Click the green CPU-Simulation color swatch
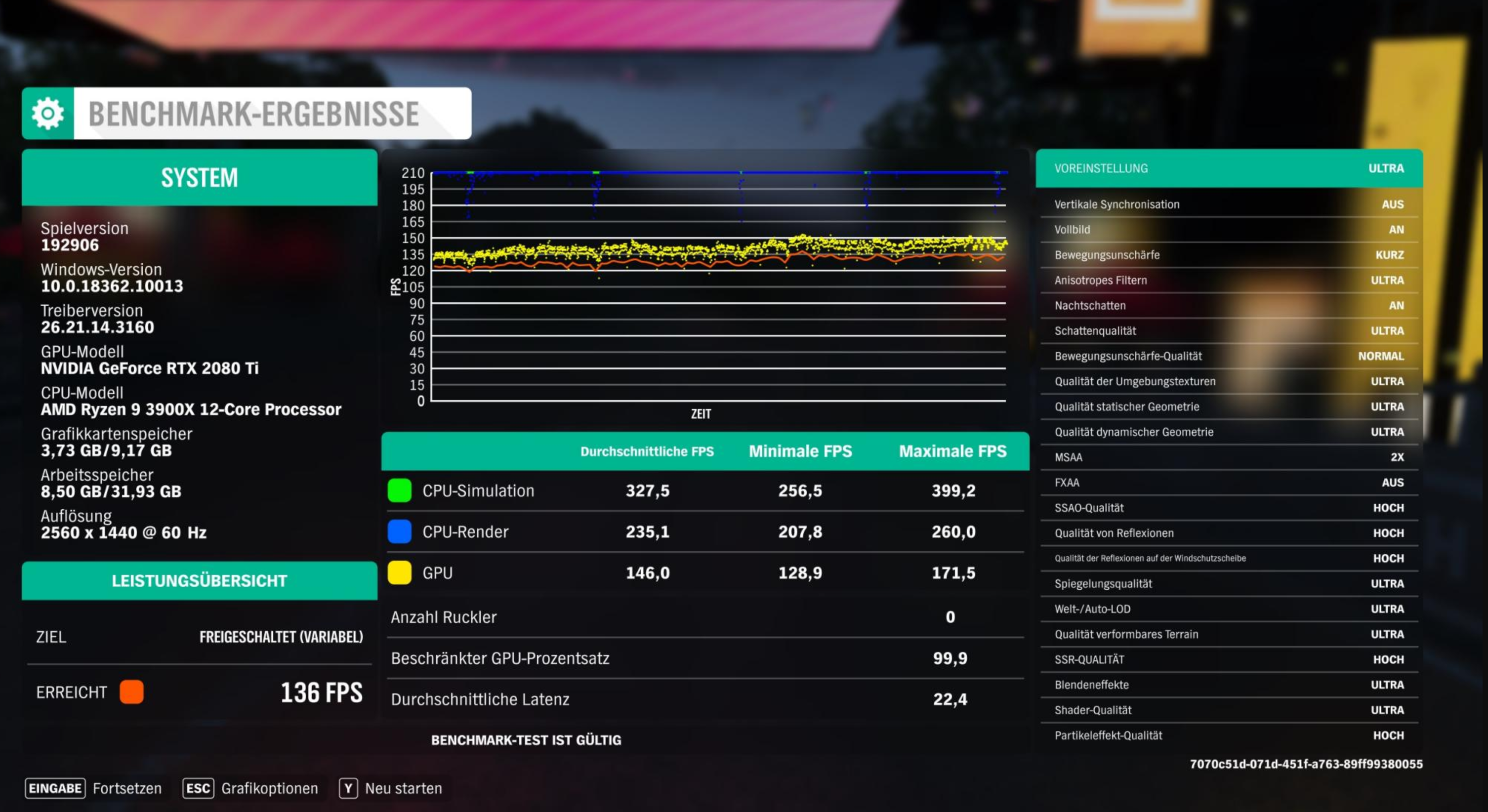The width and height of the screenshot is (1488, 812). (x=399, y=490)
